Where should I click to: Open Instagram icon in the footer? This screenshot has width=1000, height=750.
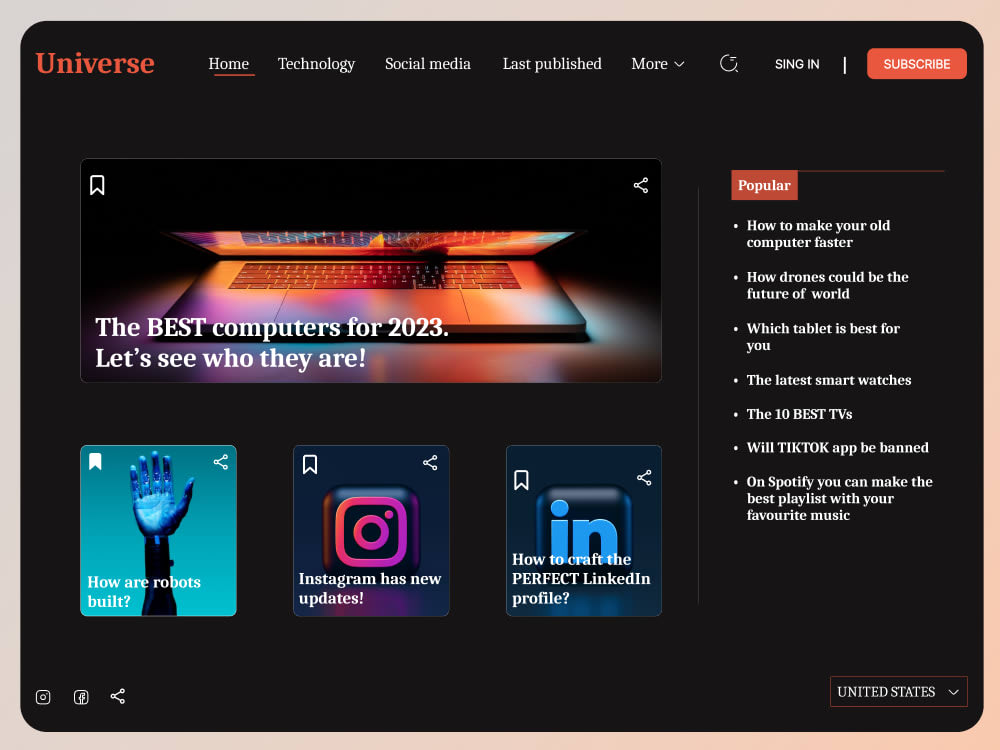tap(43, 697)
